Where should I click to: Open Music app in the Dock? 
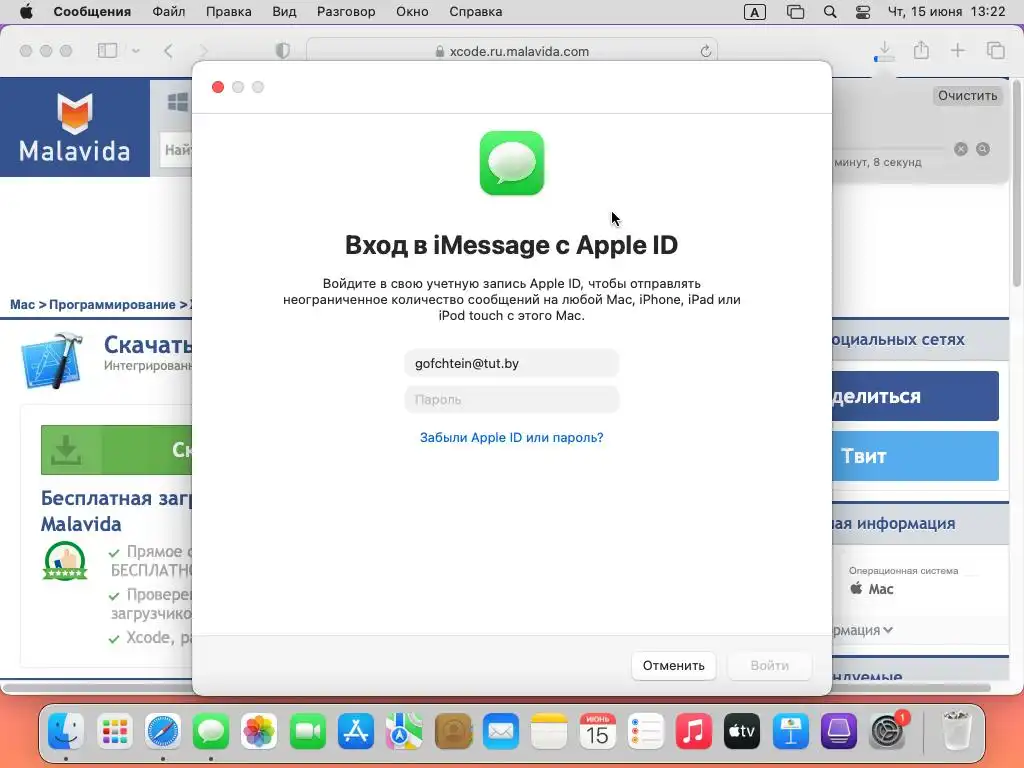coord(694,731)
